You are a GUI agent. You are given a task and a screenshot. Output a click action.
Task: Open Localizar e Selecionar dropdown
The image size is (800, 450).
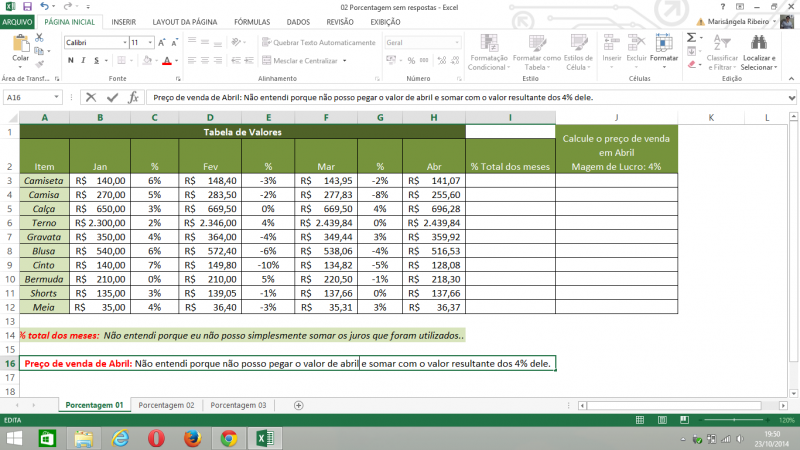(x=759, y=53)
